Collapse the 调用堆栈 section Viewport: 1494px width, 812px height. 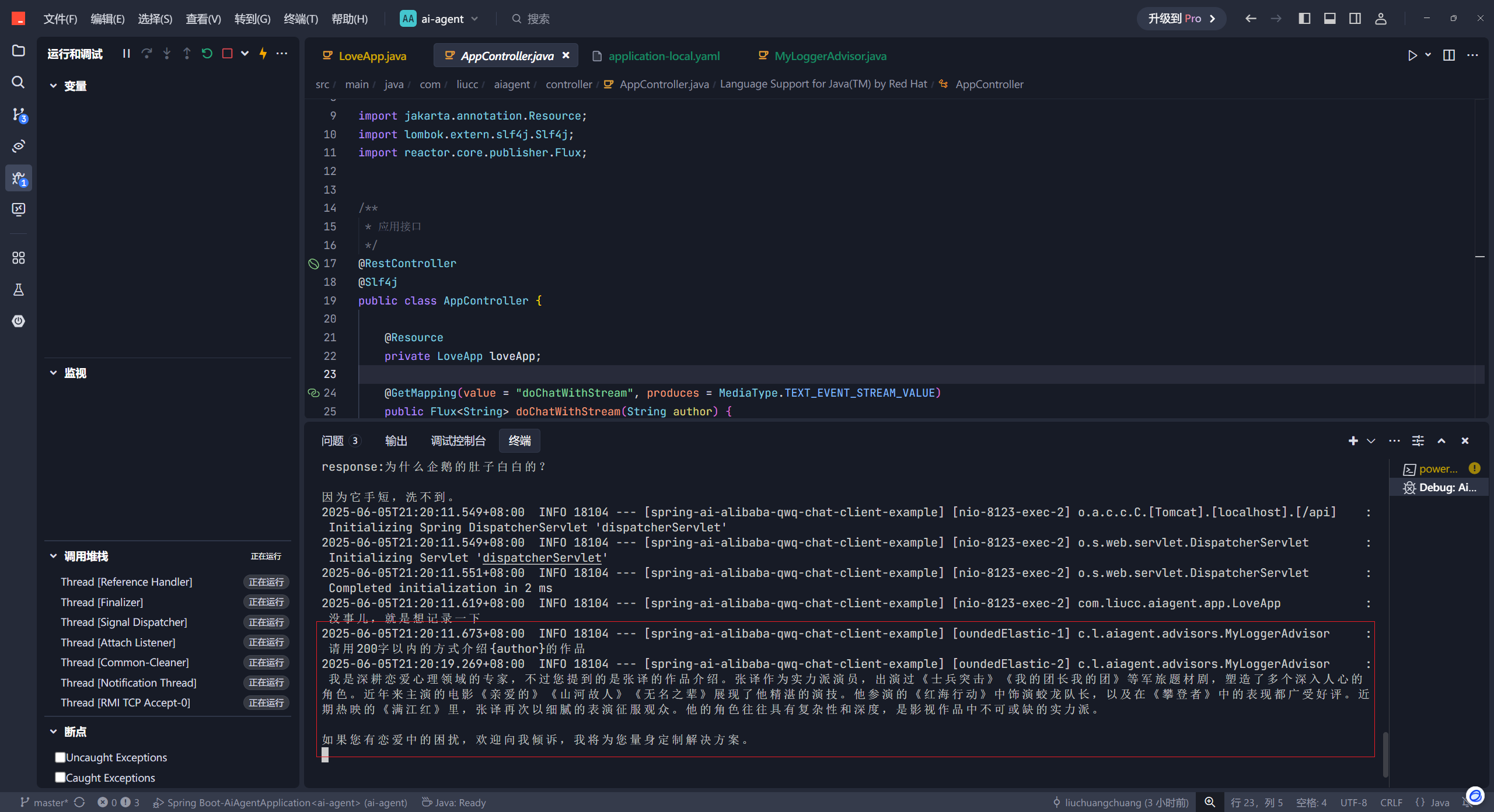point(53,556)
